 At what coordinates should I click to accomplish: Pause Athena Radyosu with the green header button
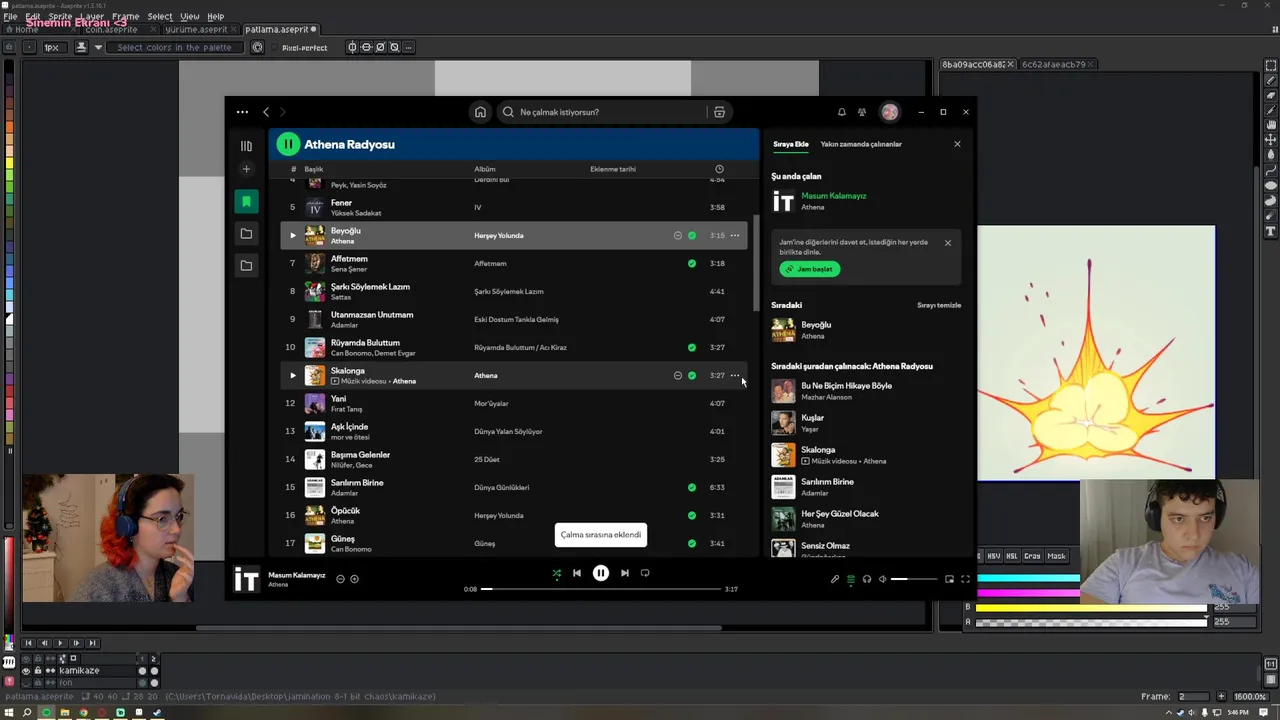tap(288, 144)
